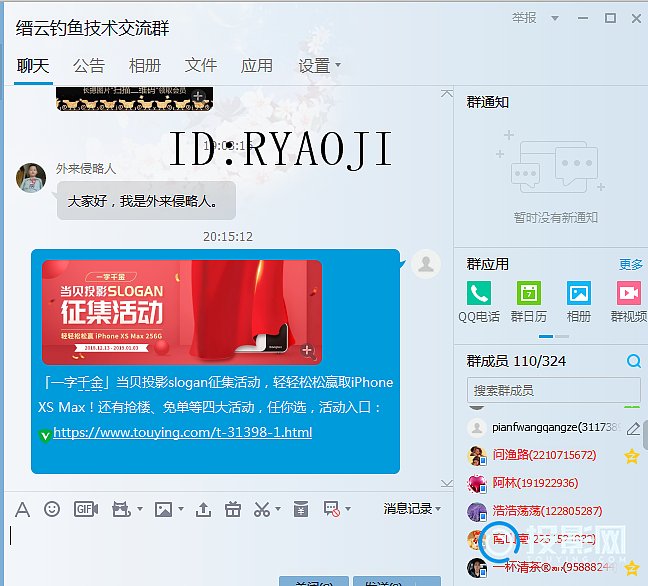This screenshot has height=586, width=648.
Task: Click the GIF sticker button
Action: (x=86, y=509)
